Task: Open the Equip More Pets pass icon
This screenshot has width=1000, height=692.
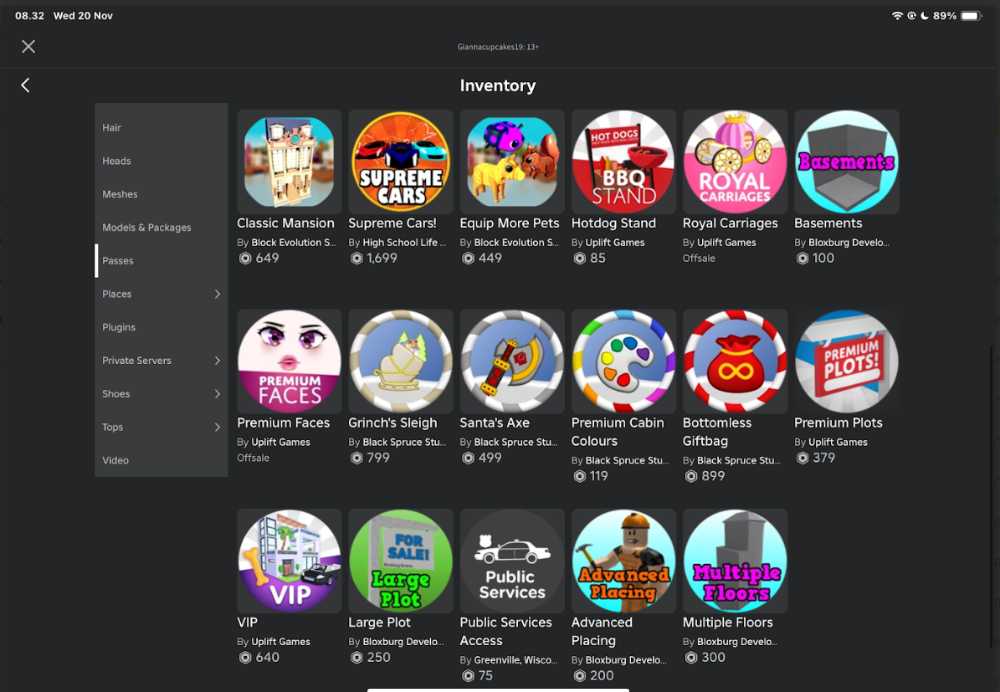Action: click(x=512, y=162)
